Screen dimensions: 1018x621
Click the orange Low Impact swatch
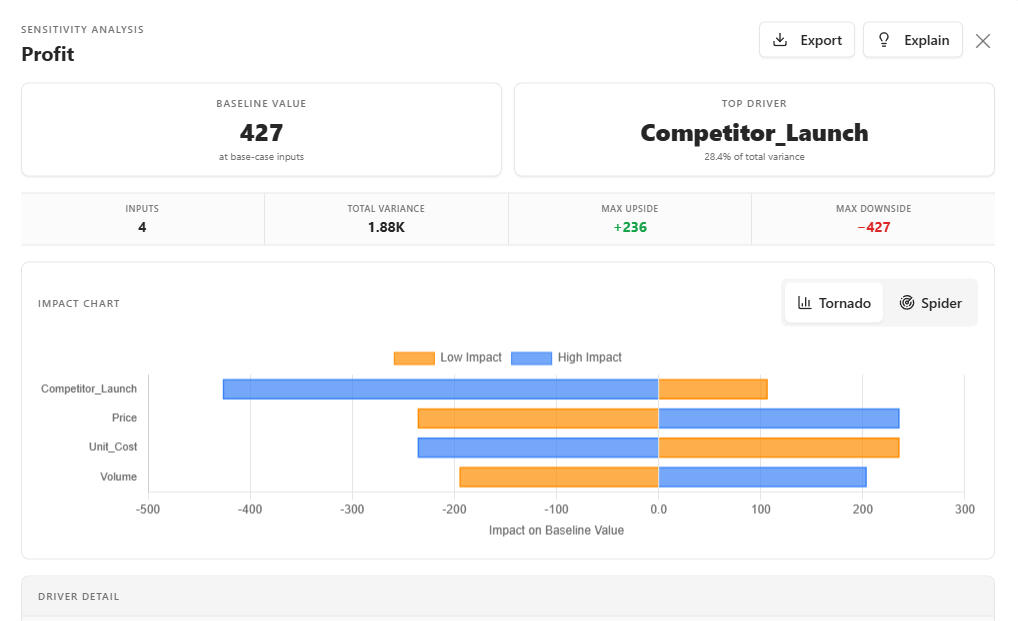coord(414,358)
